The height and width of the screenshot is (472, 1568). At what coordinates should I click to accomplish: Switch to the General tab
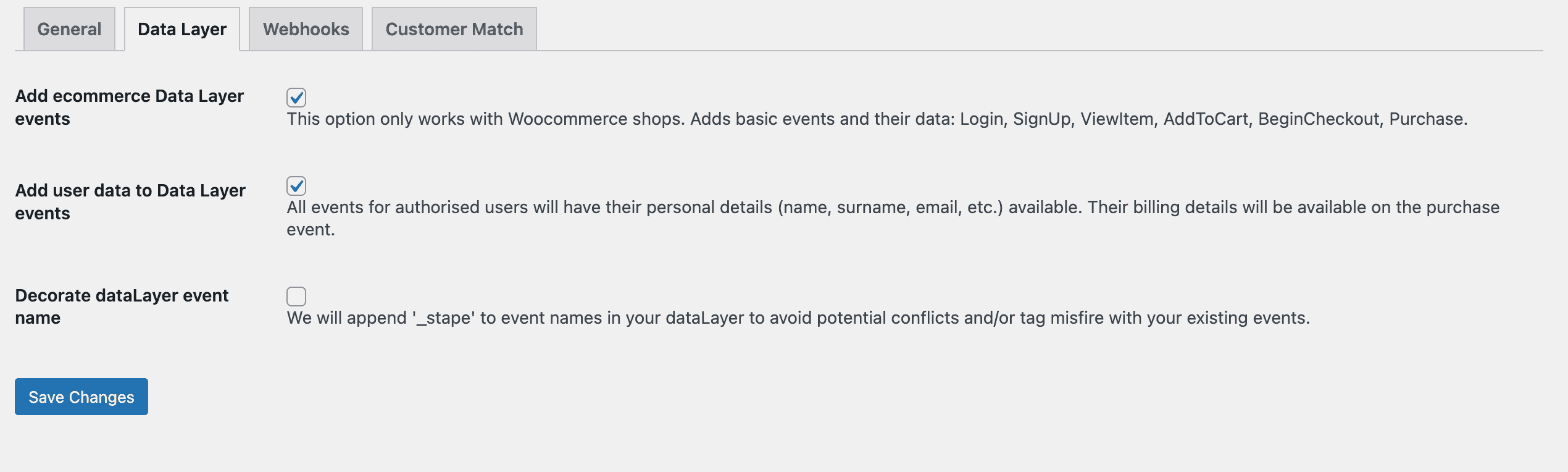[x=69, y=29]
